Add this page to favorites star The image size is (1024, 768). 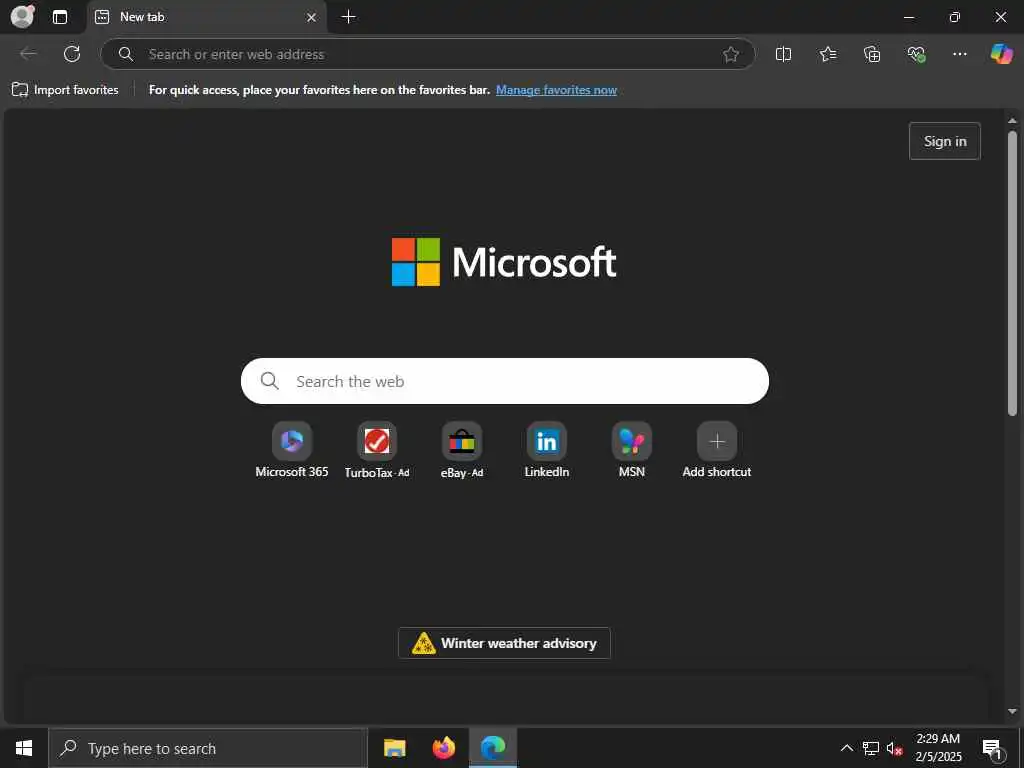coord(731,54)
